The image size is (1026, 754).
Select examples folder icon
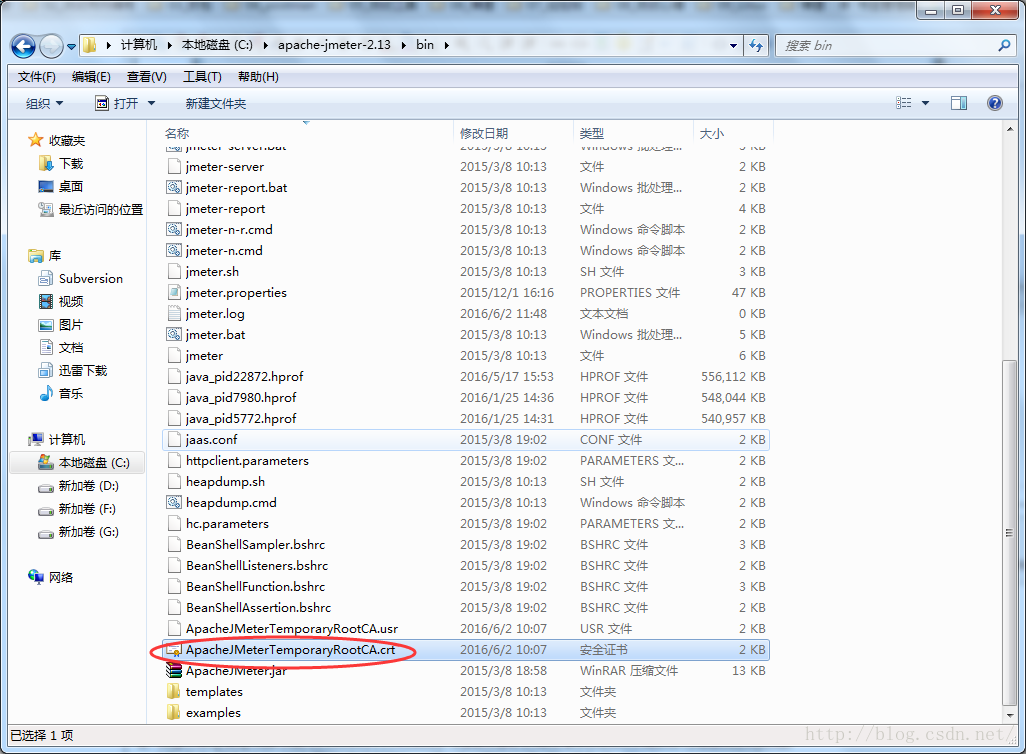click(173, 712)
